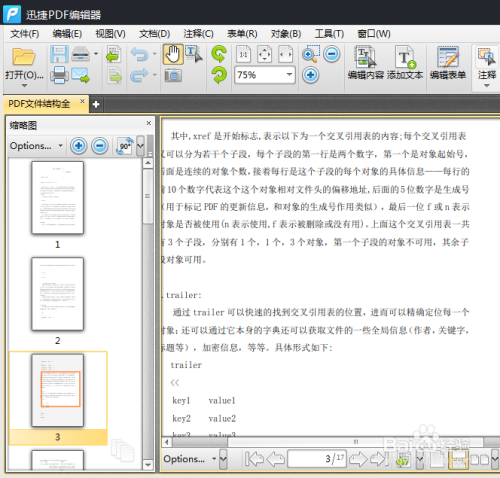This screenshot has width=500, height=478.
Task: Click the horizontal scrollbar left arrow
Action: pyautogui.click(x=167, y=442)
